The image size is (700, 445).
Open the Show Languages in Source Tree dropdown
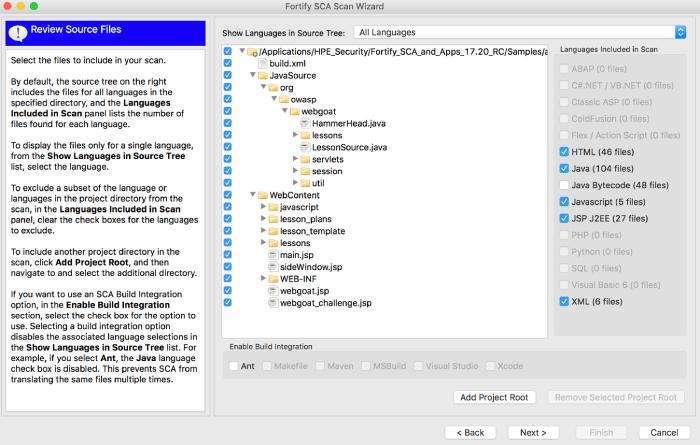520,32
